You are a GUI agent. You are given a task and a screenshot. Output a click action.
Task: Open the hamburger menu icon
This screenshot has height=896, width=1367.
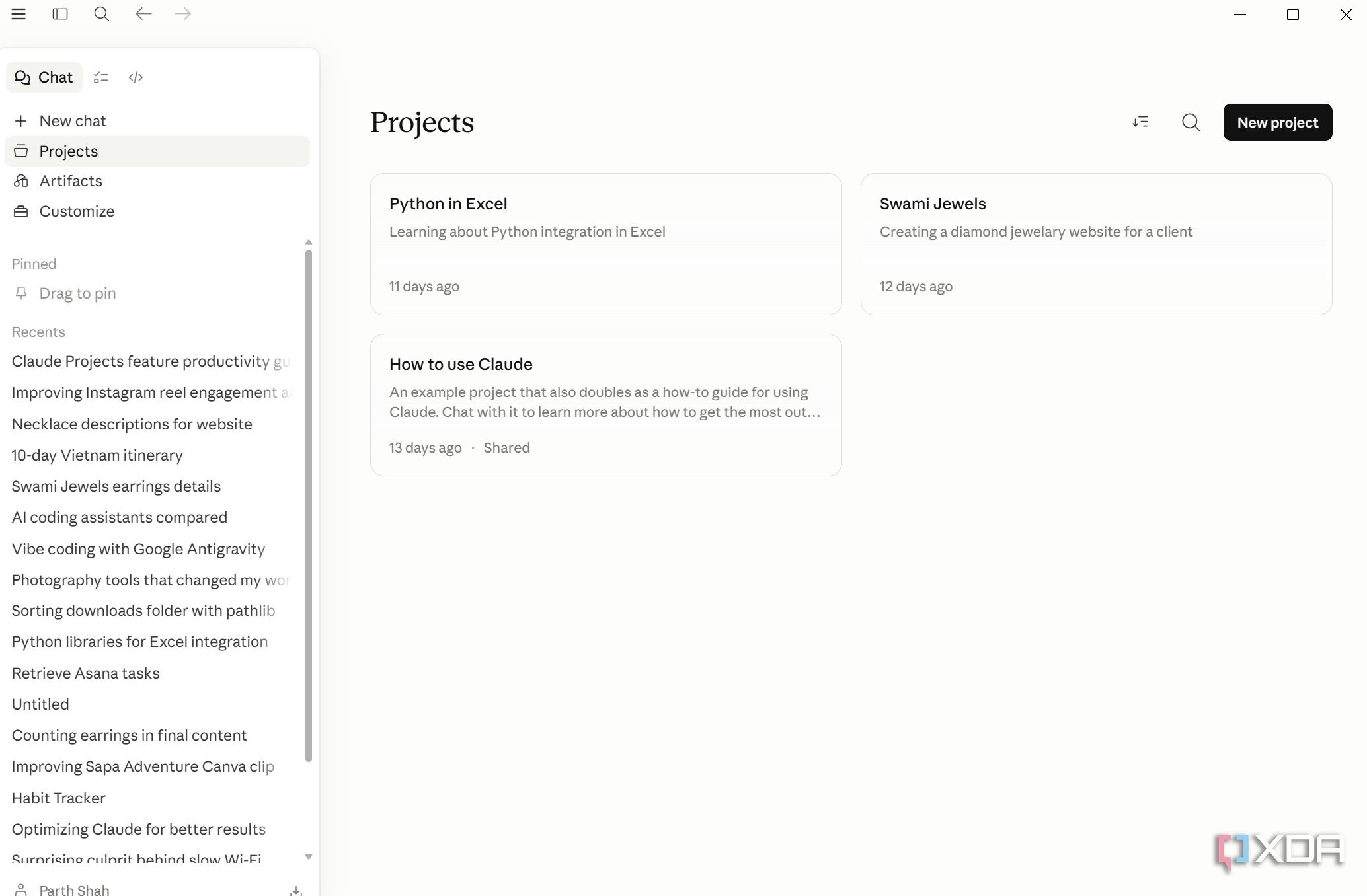(x=19, y=14)
